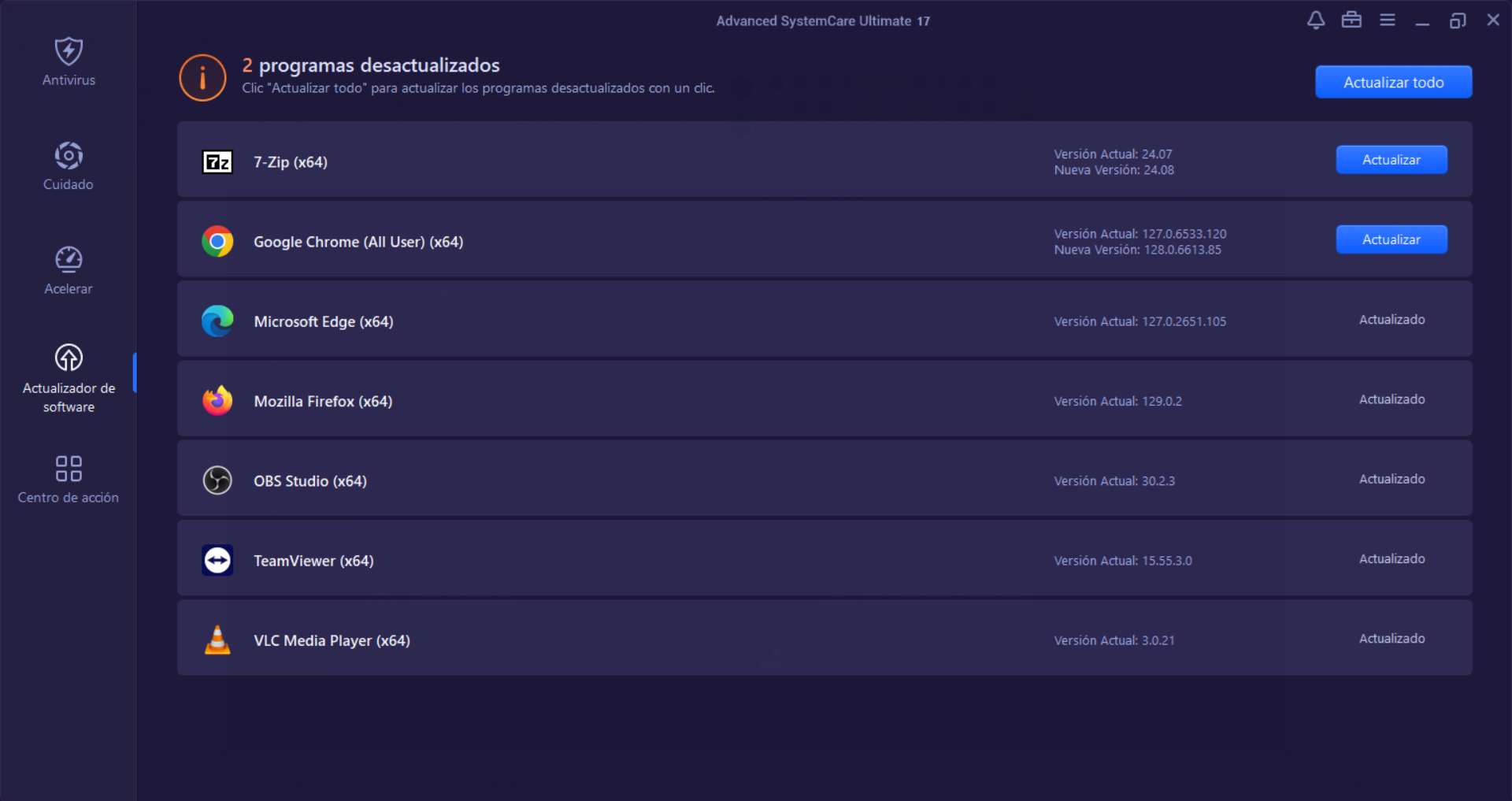Open the Antivirus shield icon
The image size is (1512, 801).
coord(69,52)
